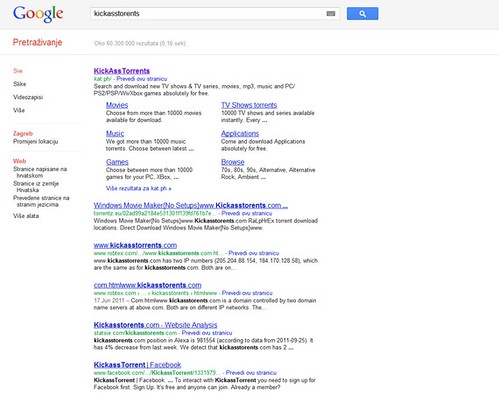
Task: Open the com.htmlwww.kickasstorents.com result
Action: coord(147,285)
